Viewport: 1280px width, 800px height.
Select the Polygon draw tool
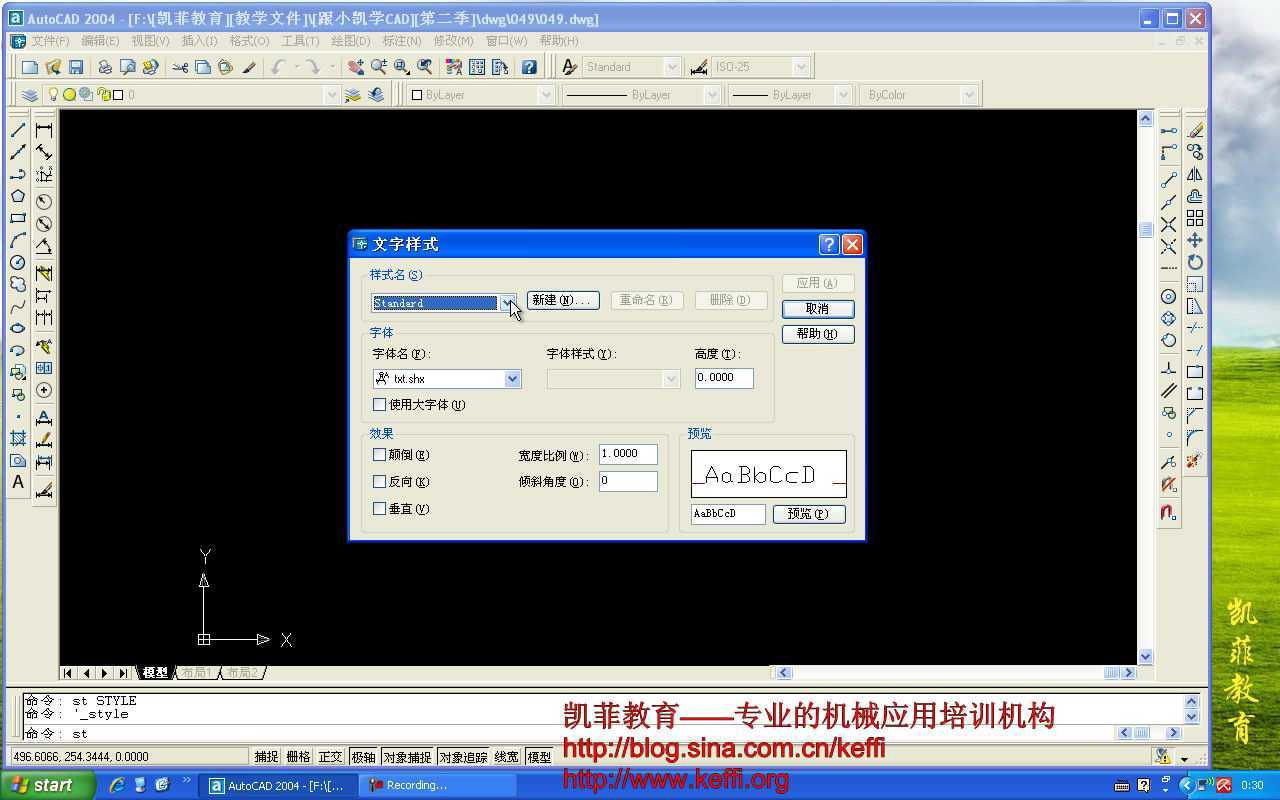click(x=18, y=196)
